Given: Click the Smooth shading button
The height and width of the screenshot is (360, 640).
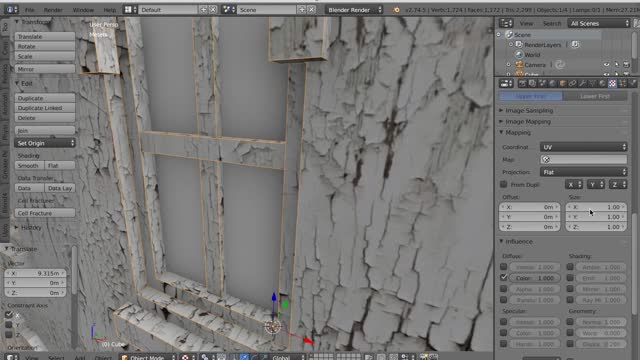Looking at the screenshot, I should (x=29, y=165).
